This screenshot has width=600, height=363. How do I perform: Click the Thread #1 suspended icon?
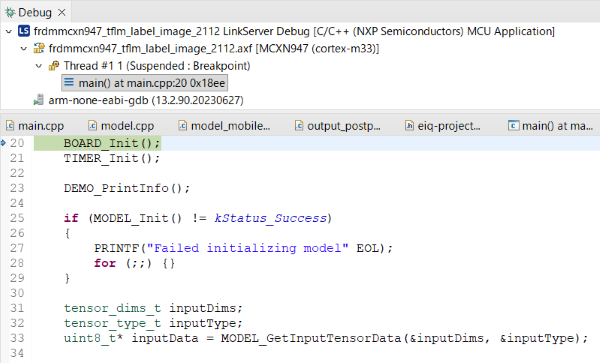tap(54, 66)
